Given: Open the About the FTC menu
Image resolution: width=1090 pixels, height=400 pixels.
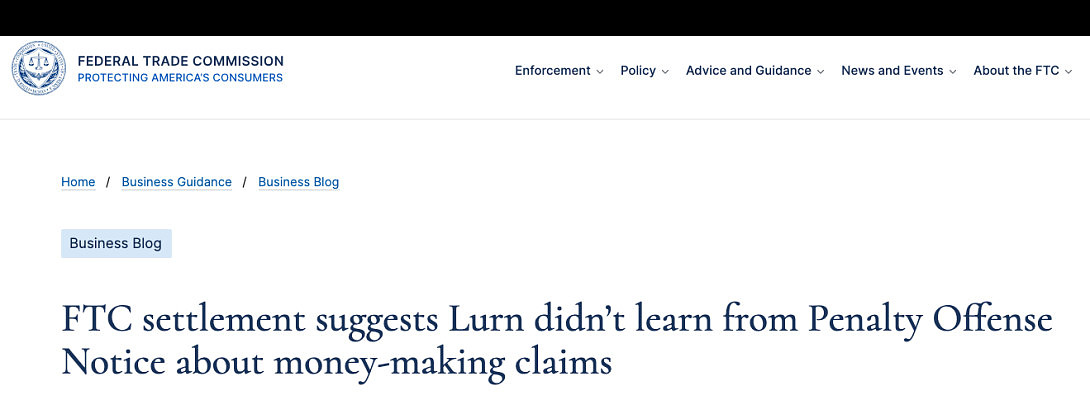Looking at the screenshot, I should pyautogui.click(x=1016, y=71).
